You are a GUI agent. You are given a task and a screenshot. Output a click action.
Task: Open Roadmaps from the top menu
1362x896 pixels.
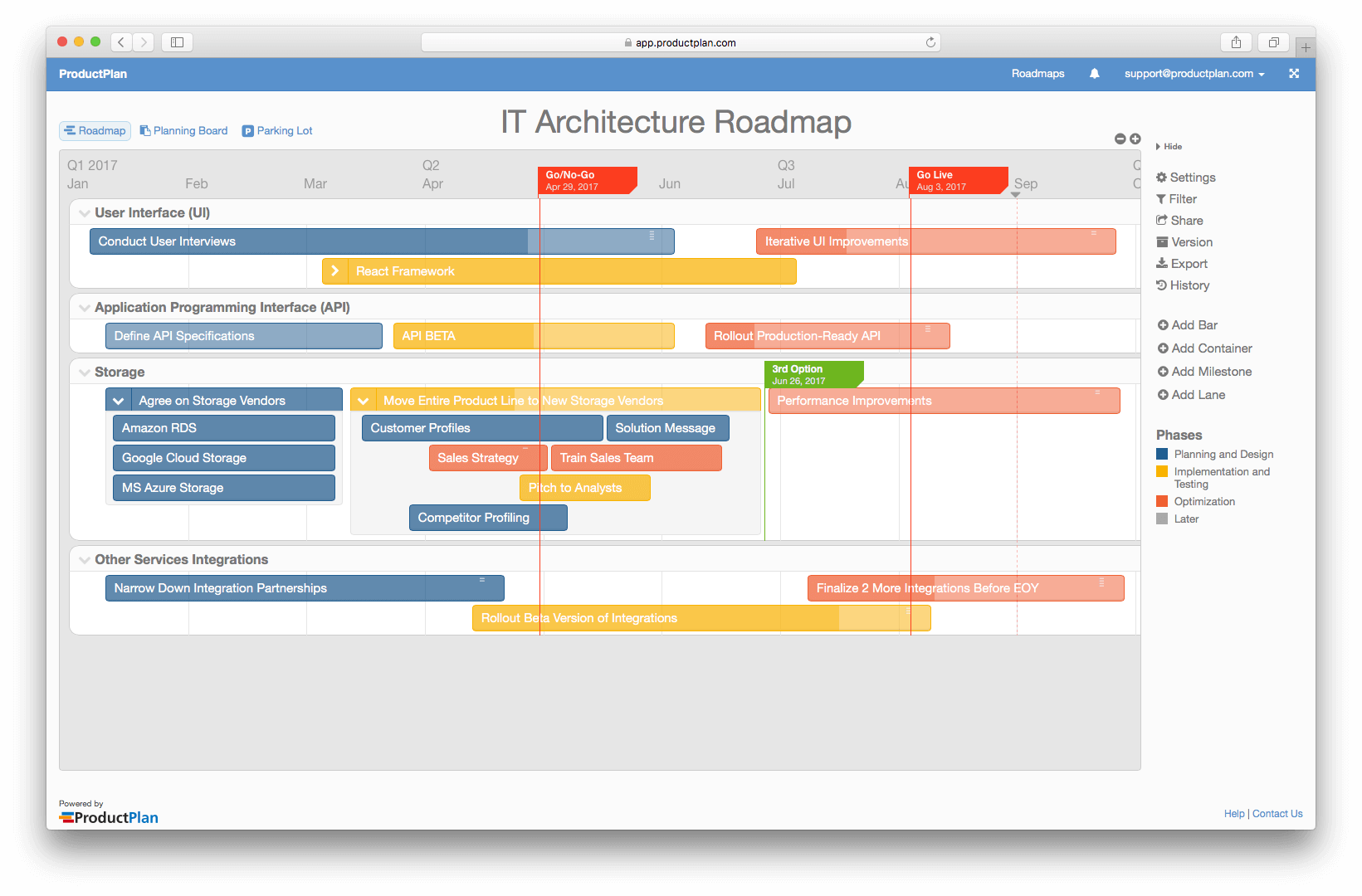pos(1037,74)
